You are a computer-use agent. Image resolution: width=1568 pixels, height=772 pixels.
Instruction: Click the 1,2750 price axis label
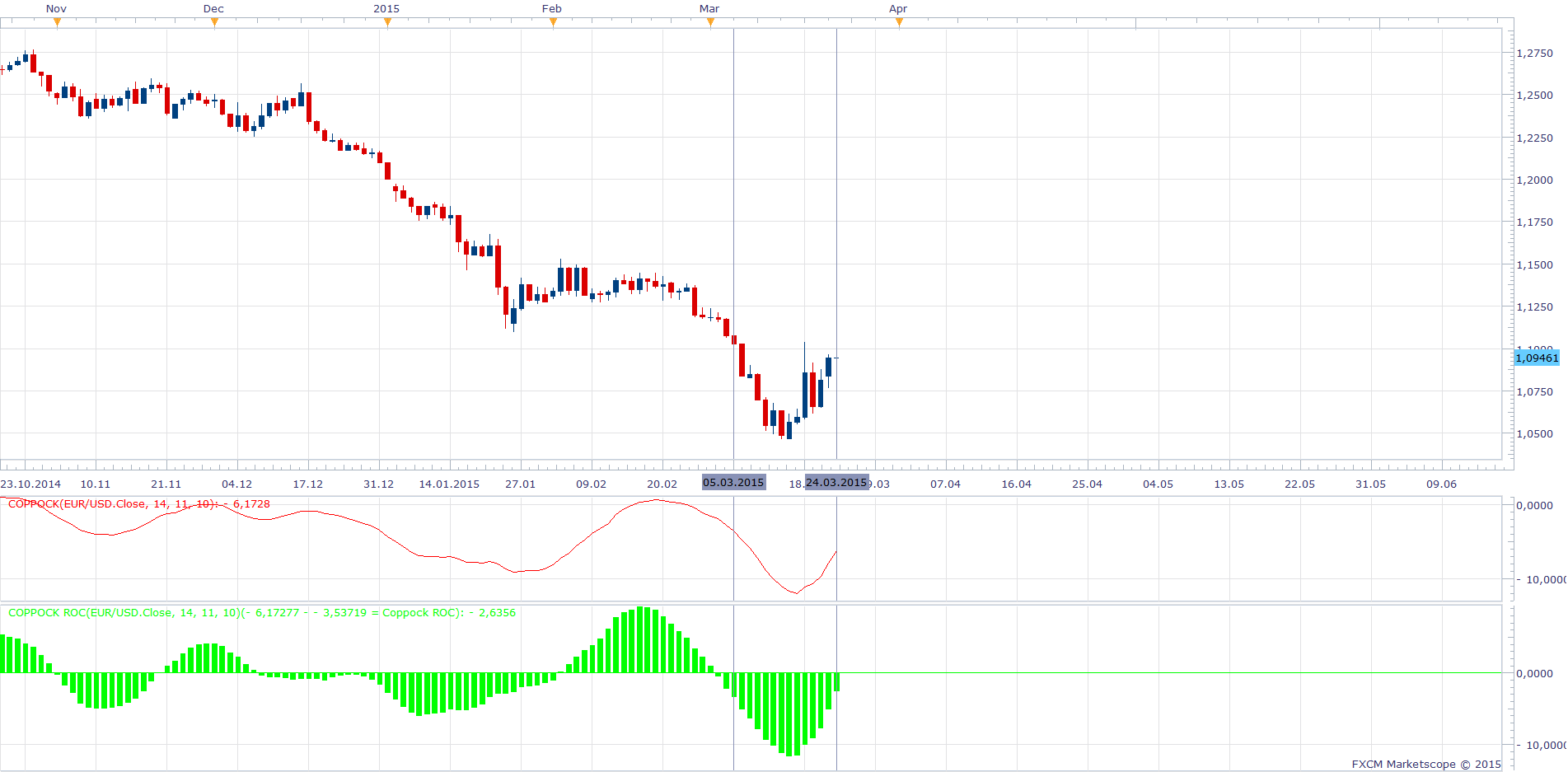click(1535, 53)
